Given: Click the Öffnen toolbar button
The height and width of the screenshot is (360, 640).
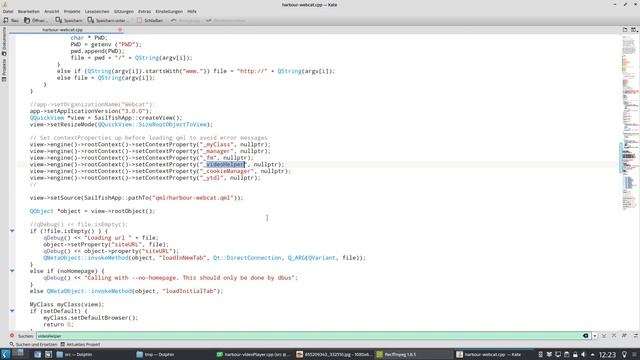Looking at the screenshot, I should pyautogui.click(x=36, y=20).
